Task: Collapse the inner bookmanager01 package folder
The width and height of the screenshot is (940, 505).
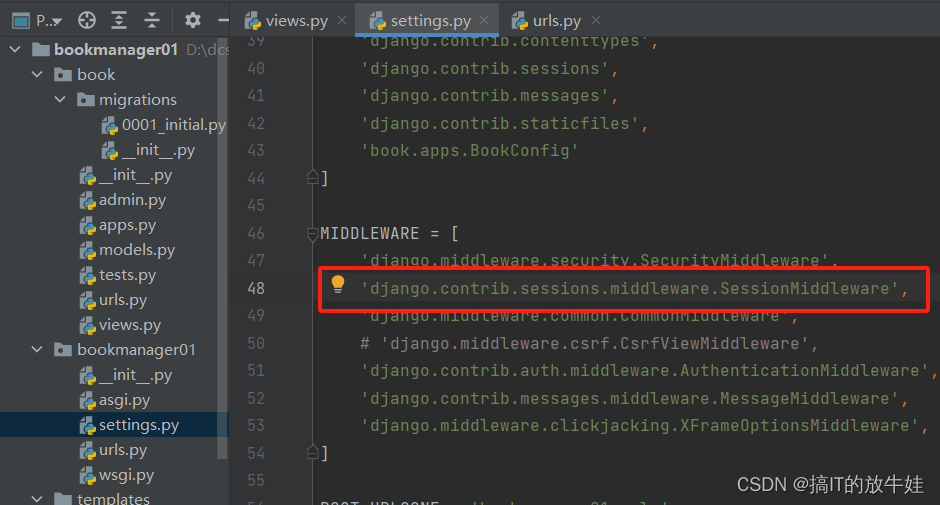Action: click(37, 349)
